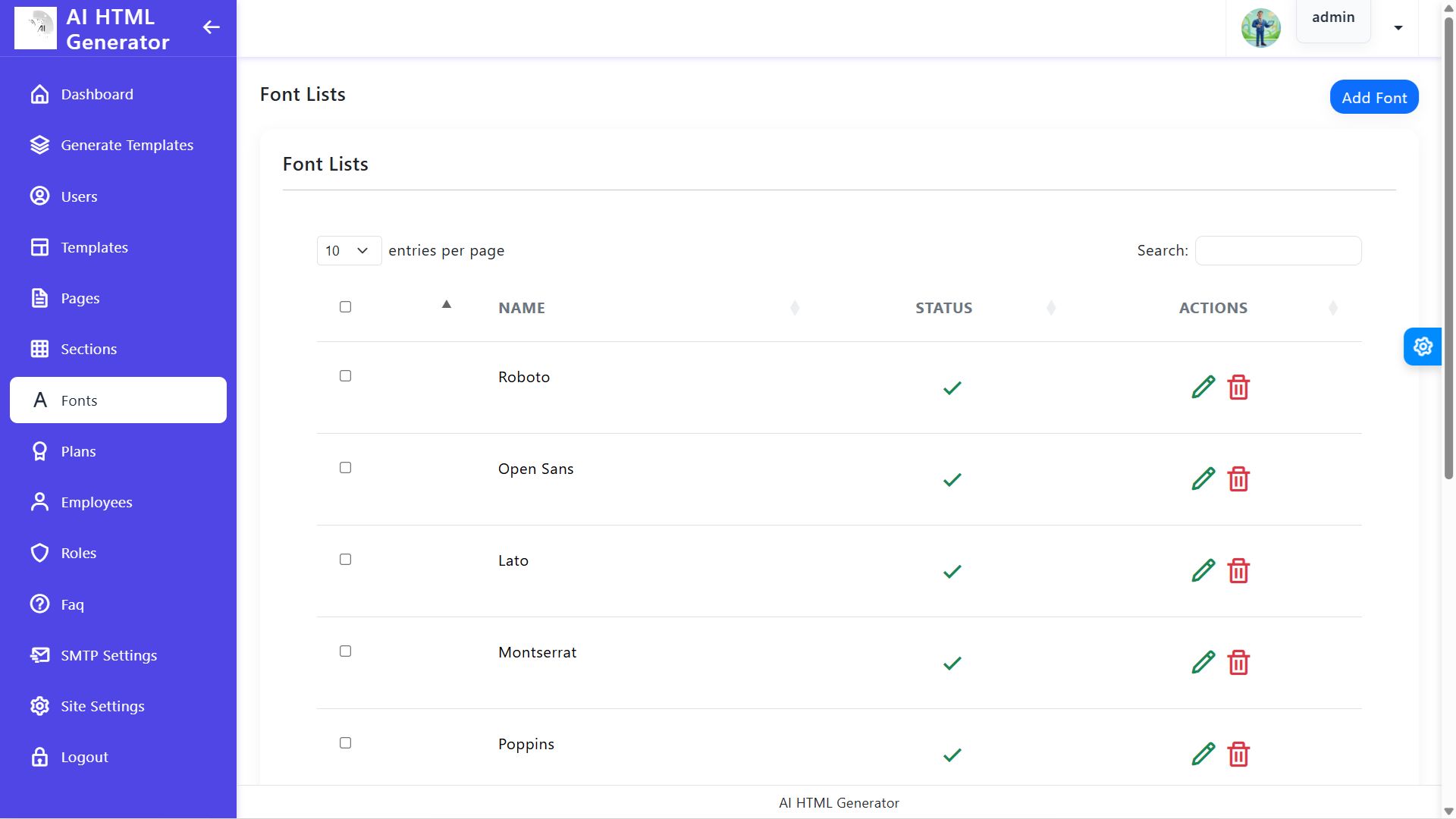This screenshot has width=1456, height=819.
Task: Check the select-all checkbox in table header
Action: (x=345, y=307)
